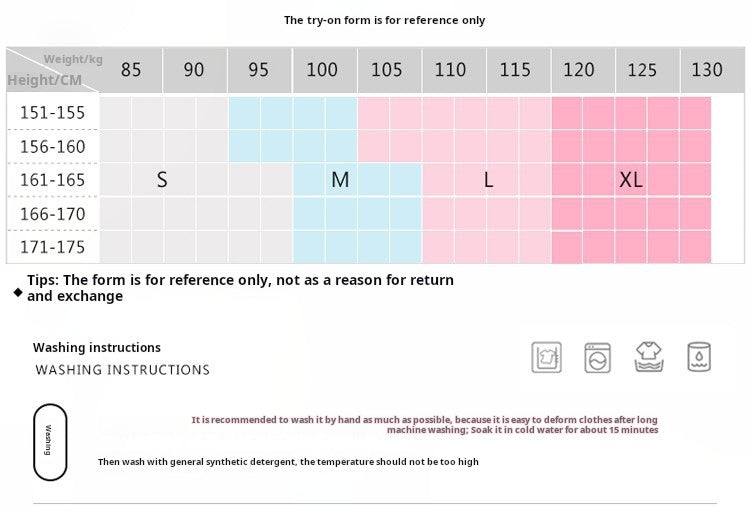
Task: Click the 151-155 height row header
Action: 53,113
